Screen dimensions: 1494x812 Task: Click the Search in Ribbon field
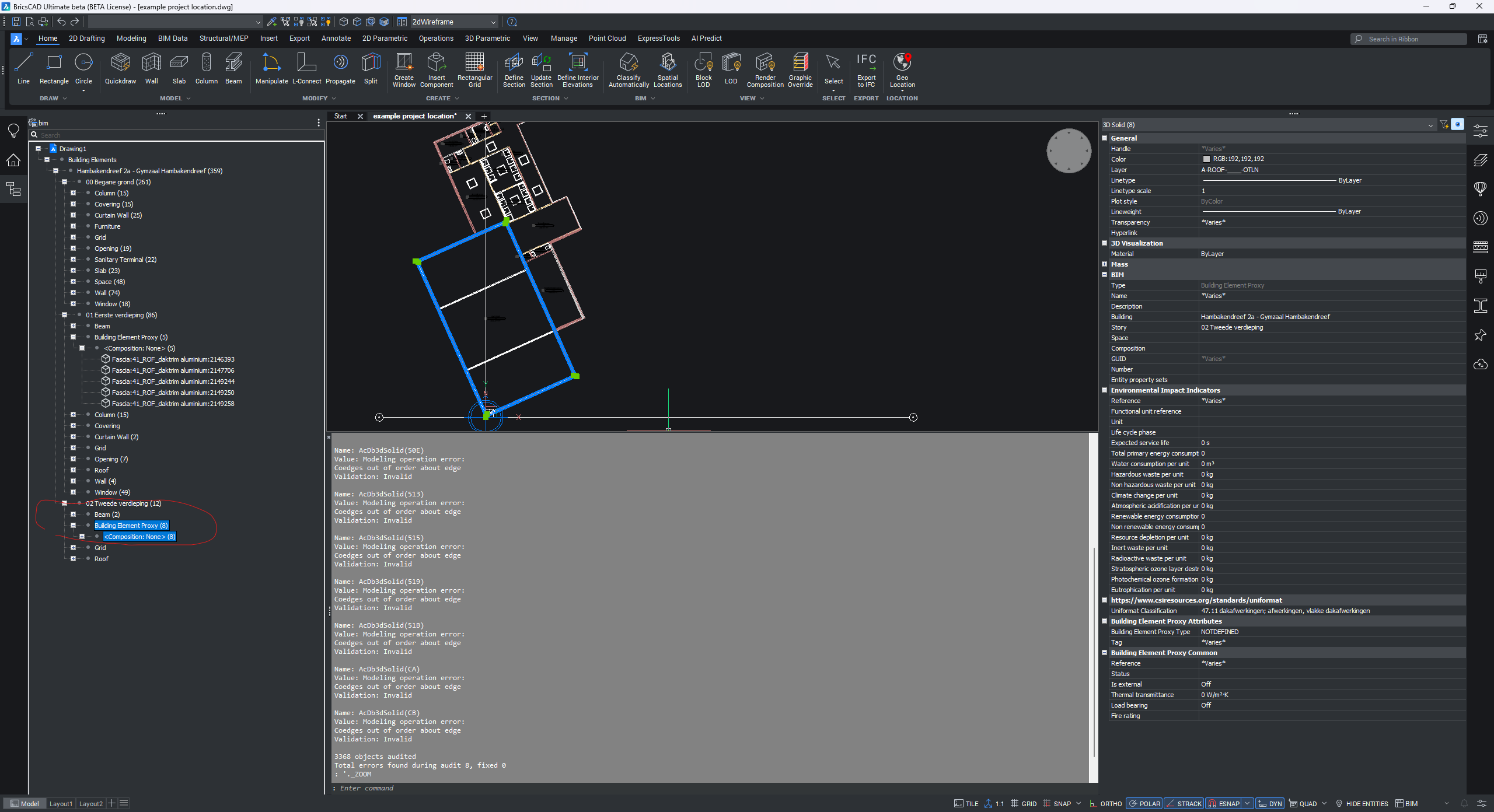tap(1409, 39)
